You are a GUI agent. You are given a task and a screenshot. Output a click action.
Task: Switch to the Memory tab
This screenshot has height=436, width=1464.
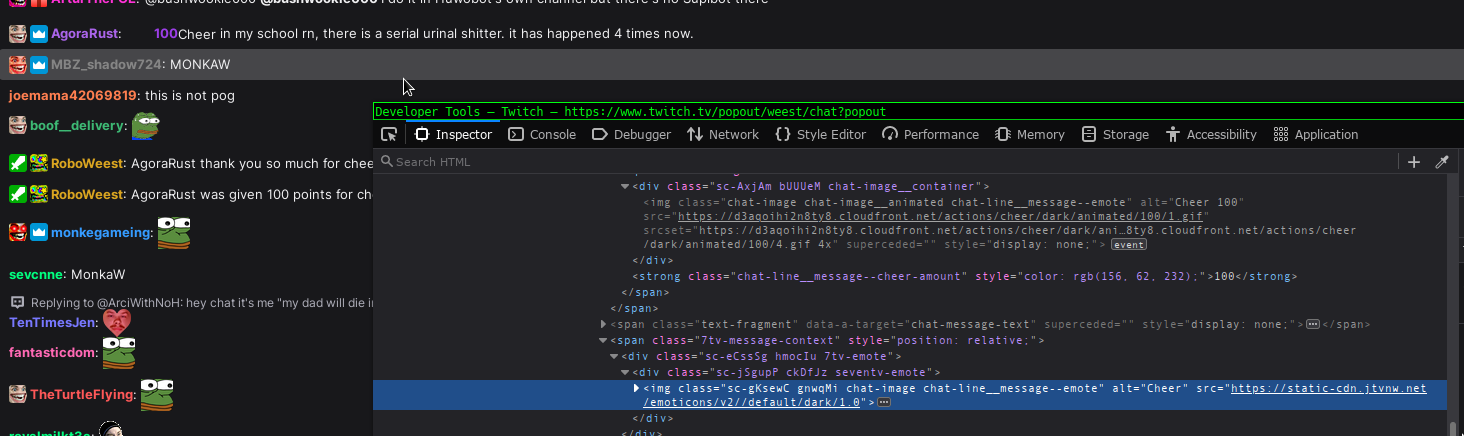(x=1030, y=134)
